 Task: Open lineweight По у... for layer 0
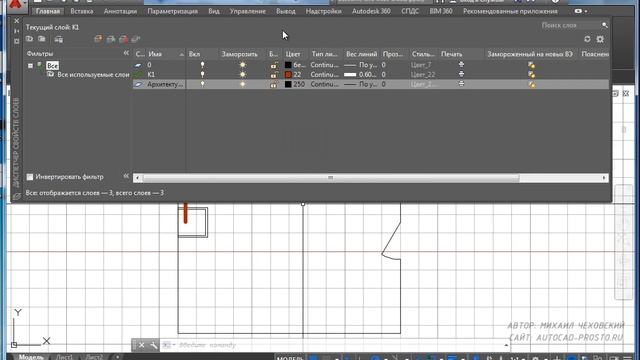[x=361, y=65]
